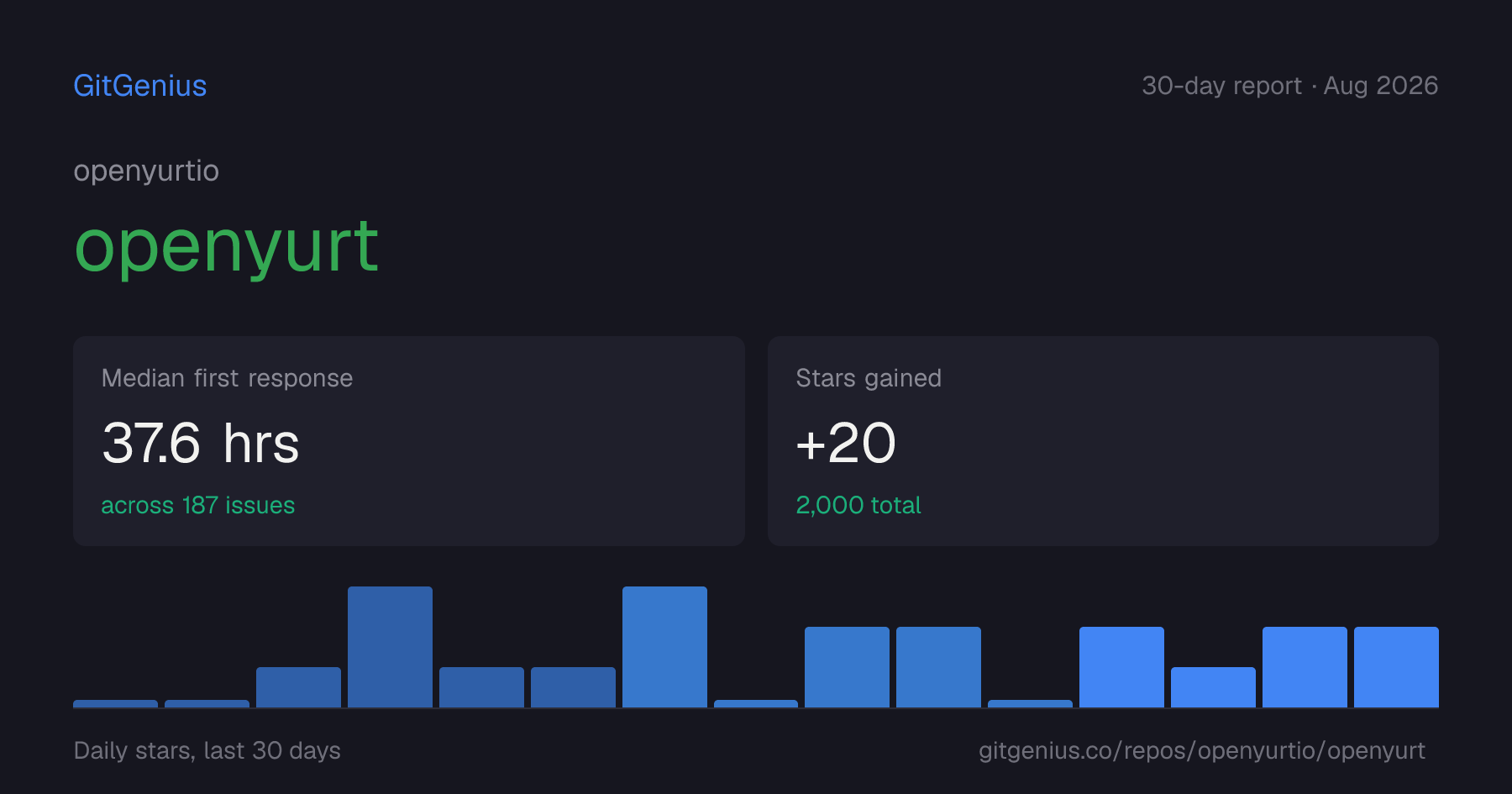Click the GitGenius brand link
Screen dimensions: 1512x794
pyautogui.click(x=140, y=86)
